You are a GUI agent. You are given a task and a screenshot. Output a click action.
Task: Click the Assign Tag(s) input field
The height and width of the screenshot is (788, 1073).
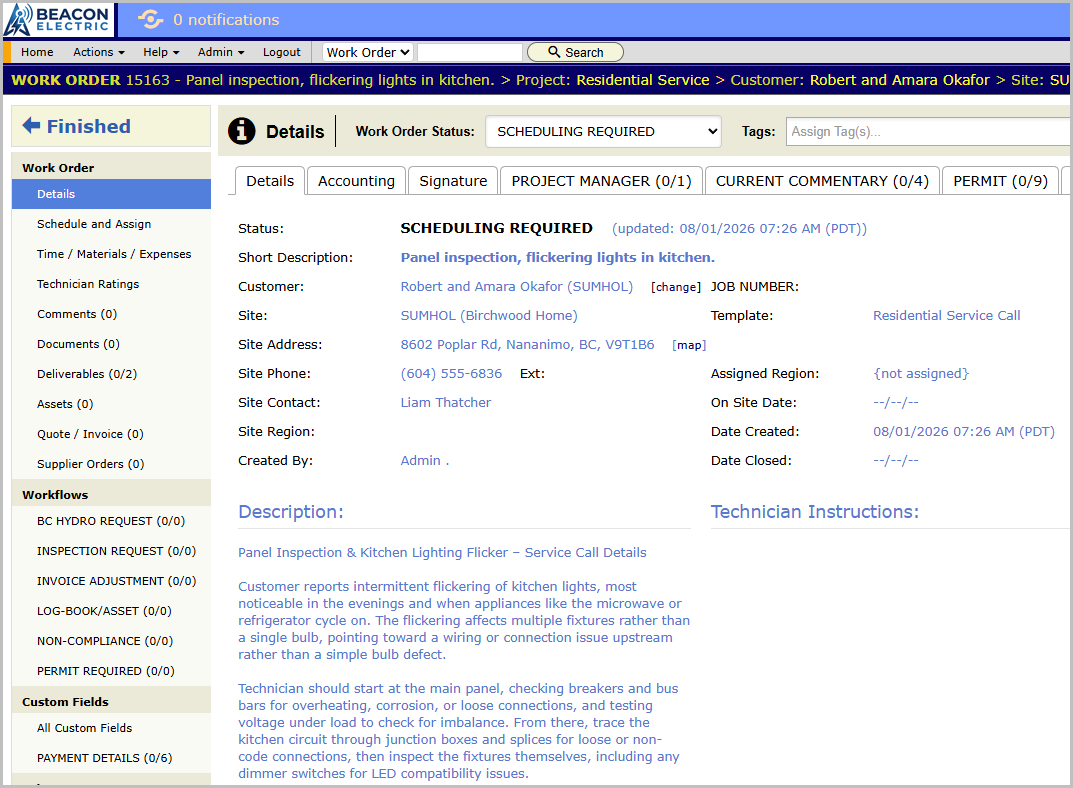[929, 131]
